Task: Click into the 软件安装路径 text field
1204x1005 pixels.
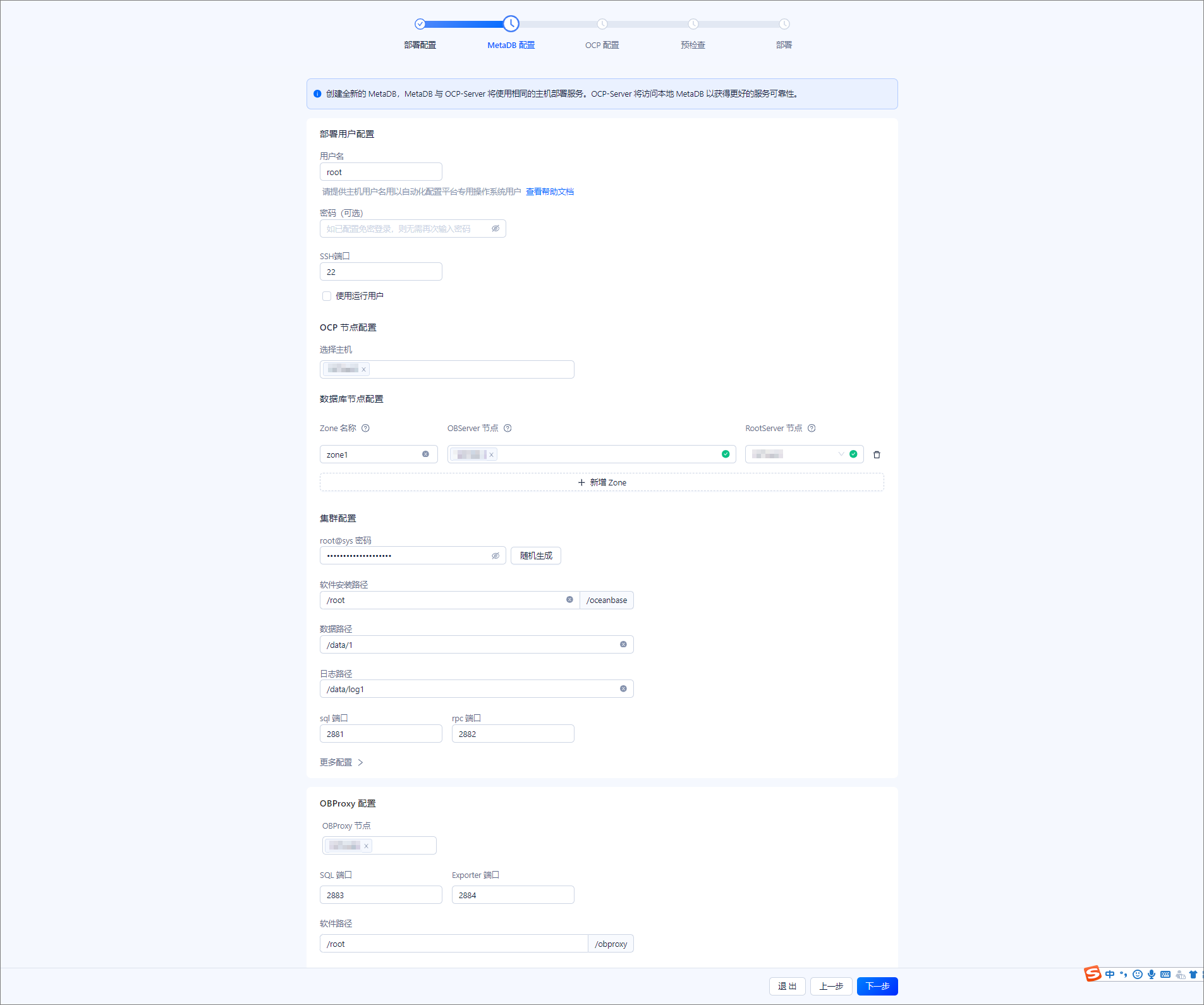Action: tap(450, 600)
